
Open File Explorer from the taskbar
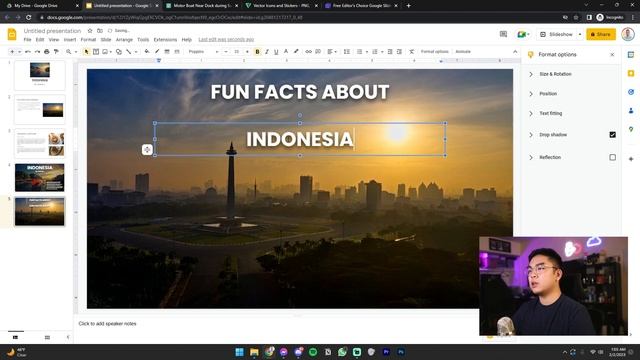254,352
